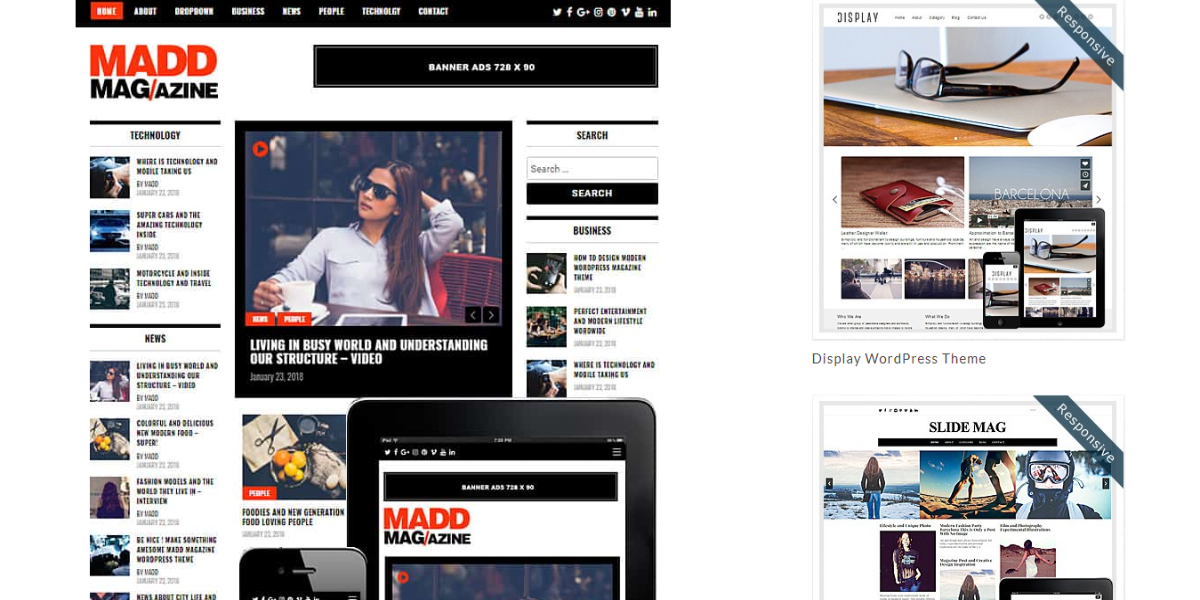Image resolution: width=1200 pixels, height=600 pixels.
Task: Open the YouTube icon in the top bar
Action: (639, 12)
